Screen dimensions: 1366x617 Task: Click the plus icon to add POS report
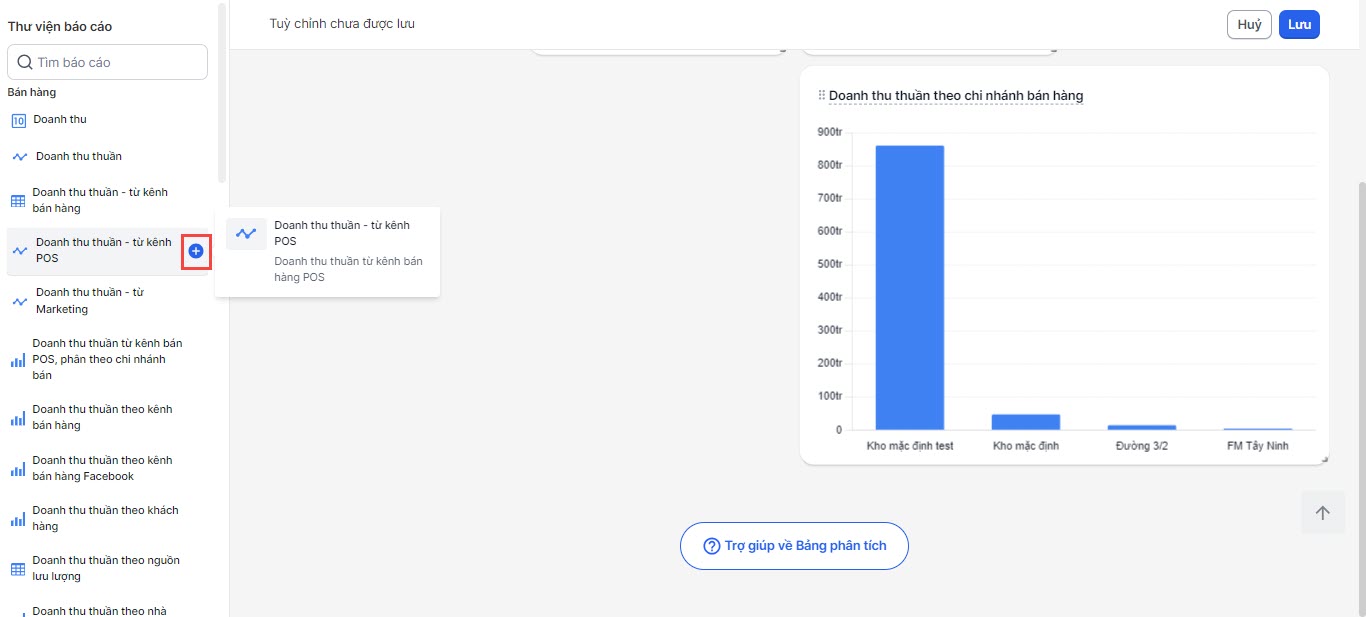coord(196,251)
